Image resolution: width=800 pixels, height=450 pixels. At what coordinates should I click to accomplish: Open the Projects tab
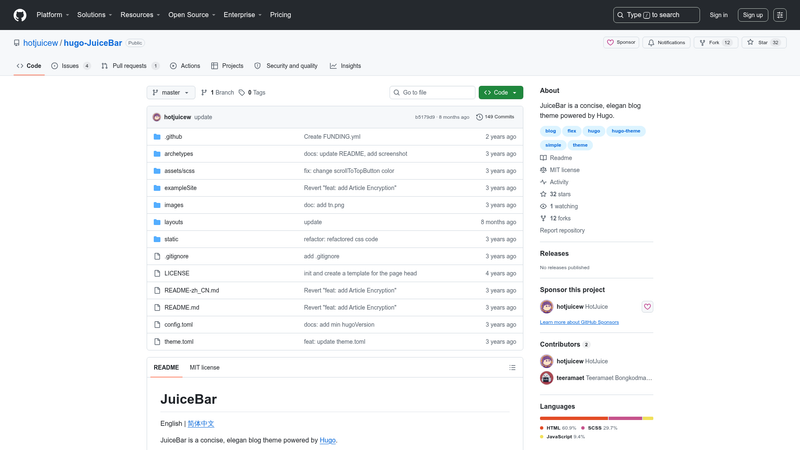click(227, 66)
